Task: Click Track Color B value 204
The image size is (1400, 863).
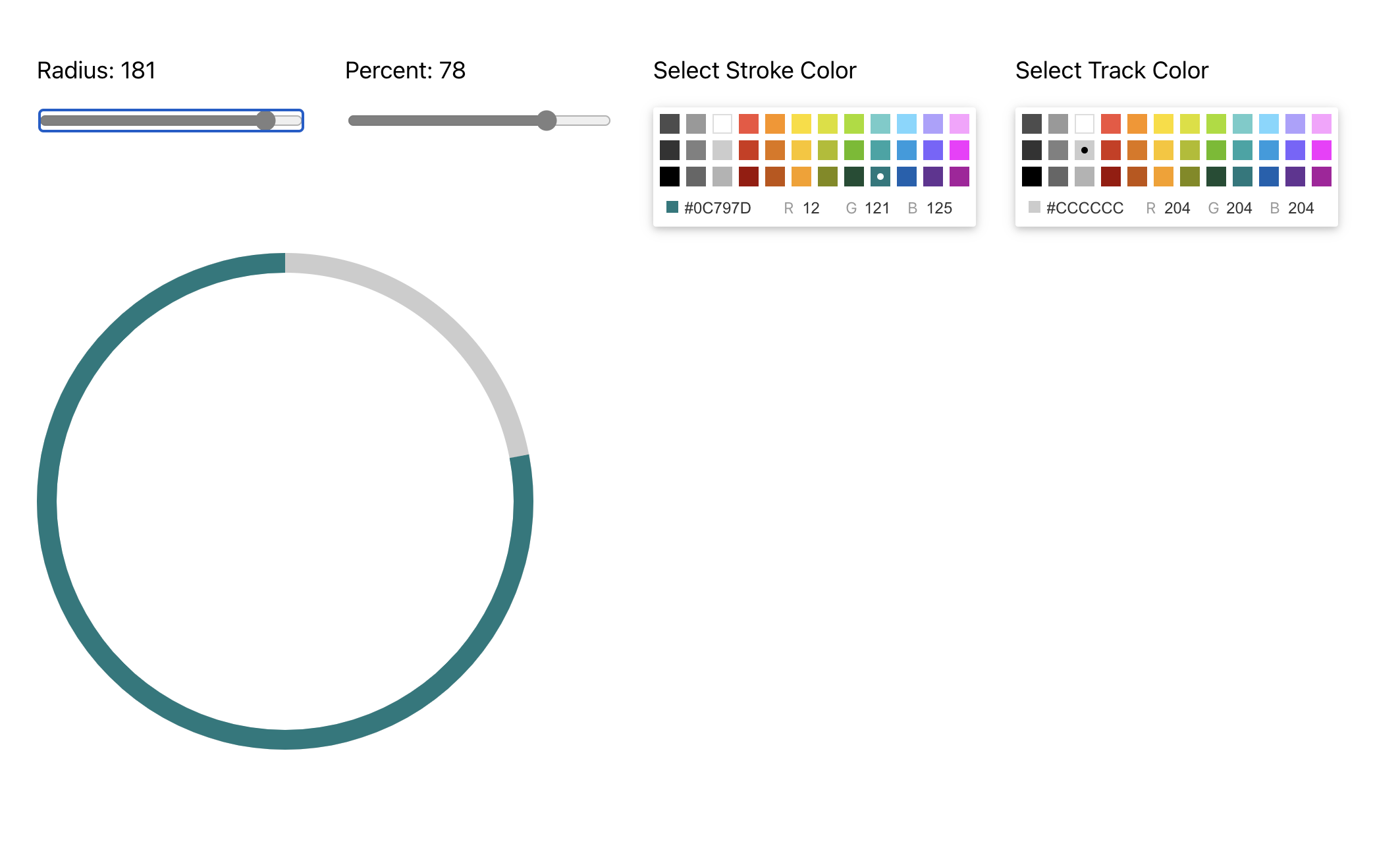Action: point(1301,208)
